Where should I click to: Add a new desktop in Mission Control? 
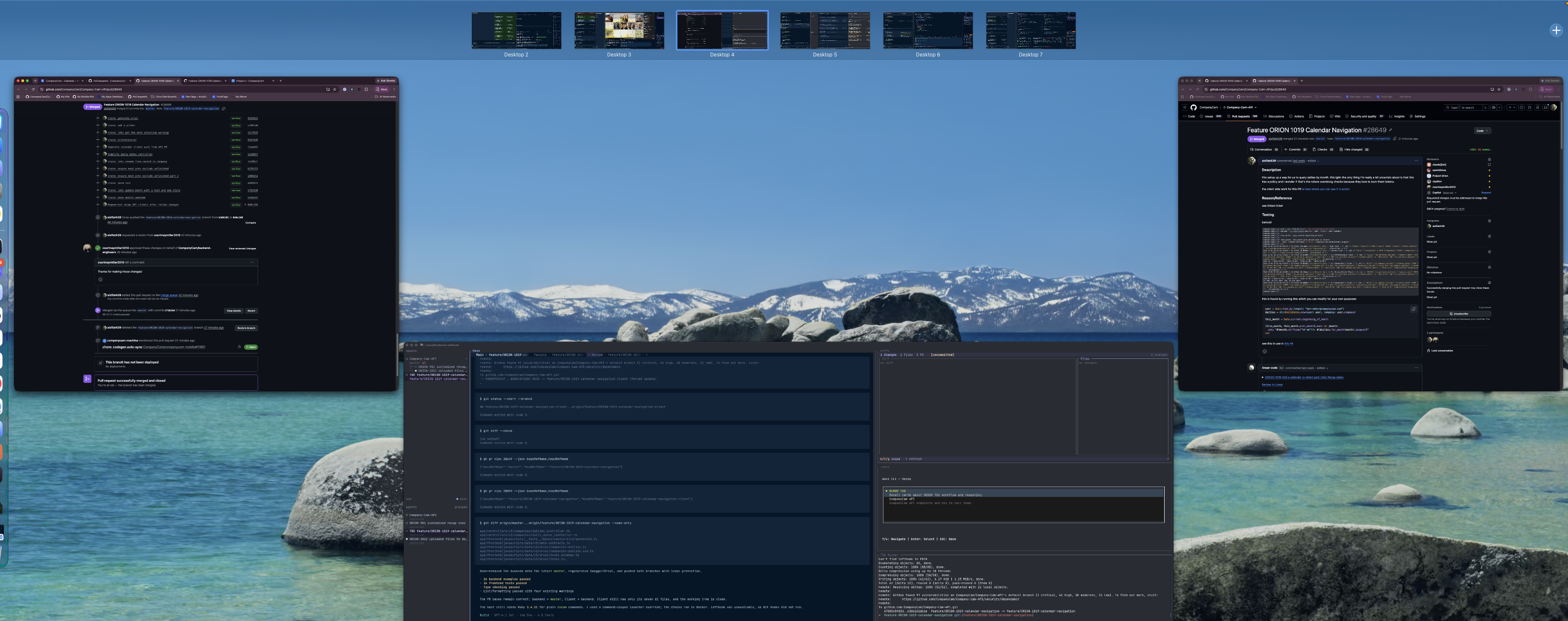[x=1556, y=30]
